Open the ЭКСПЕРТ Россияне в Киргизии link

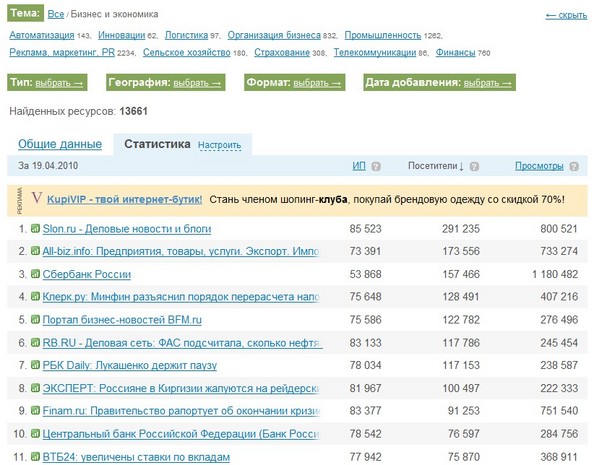pyautogui.click(x=181, y=388)
